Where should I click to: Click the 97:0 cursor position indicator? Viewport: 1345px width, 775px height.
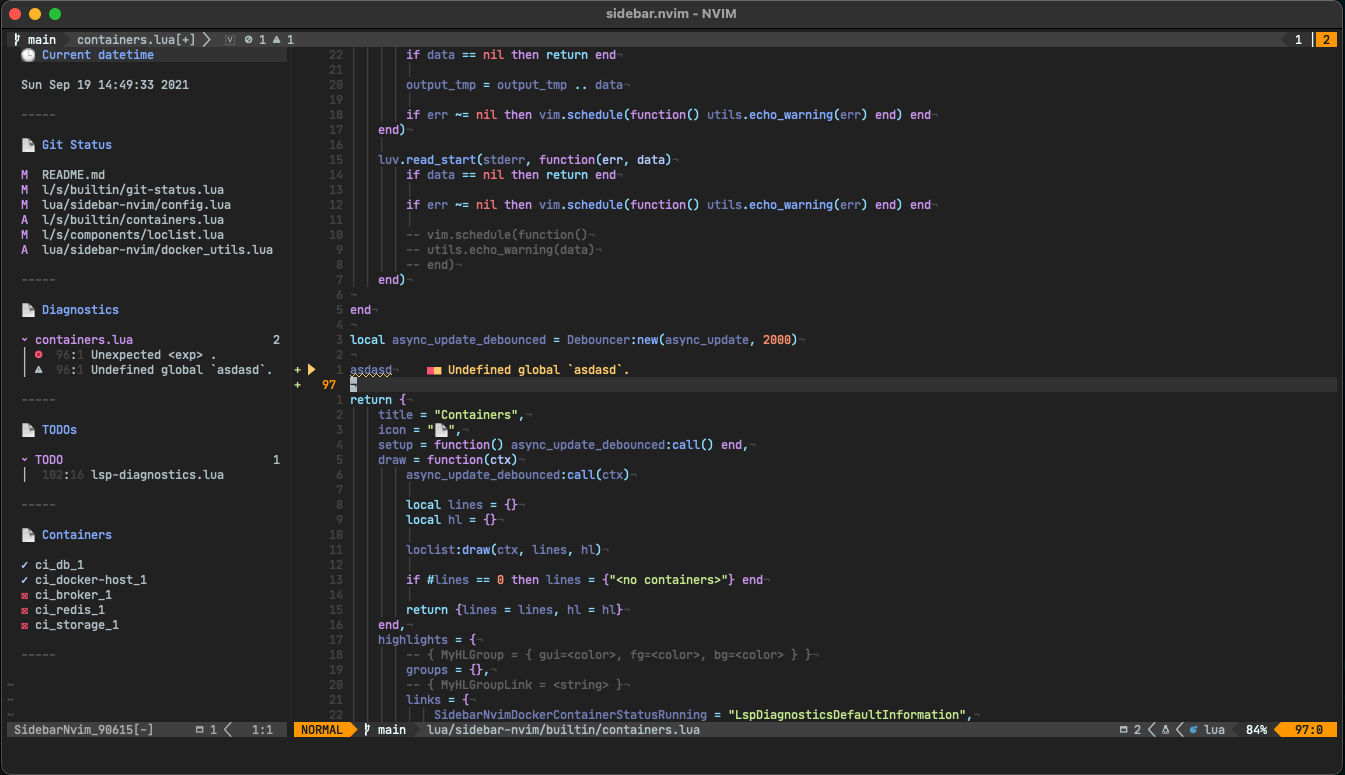(1309, 730)
